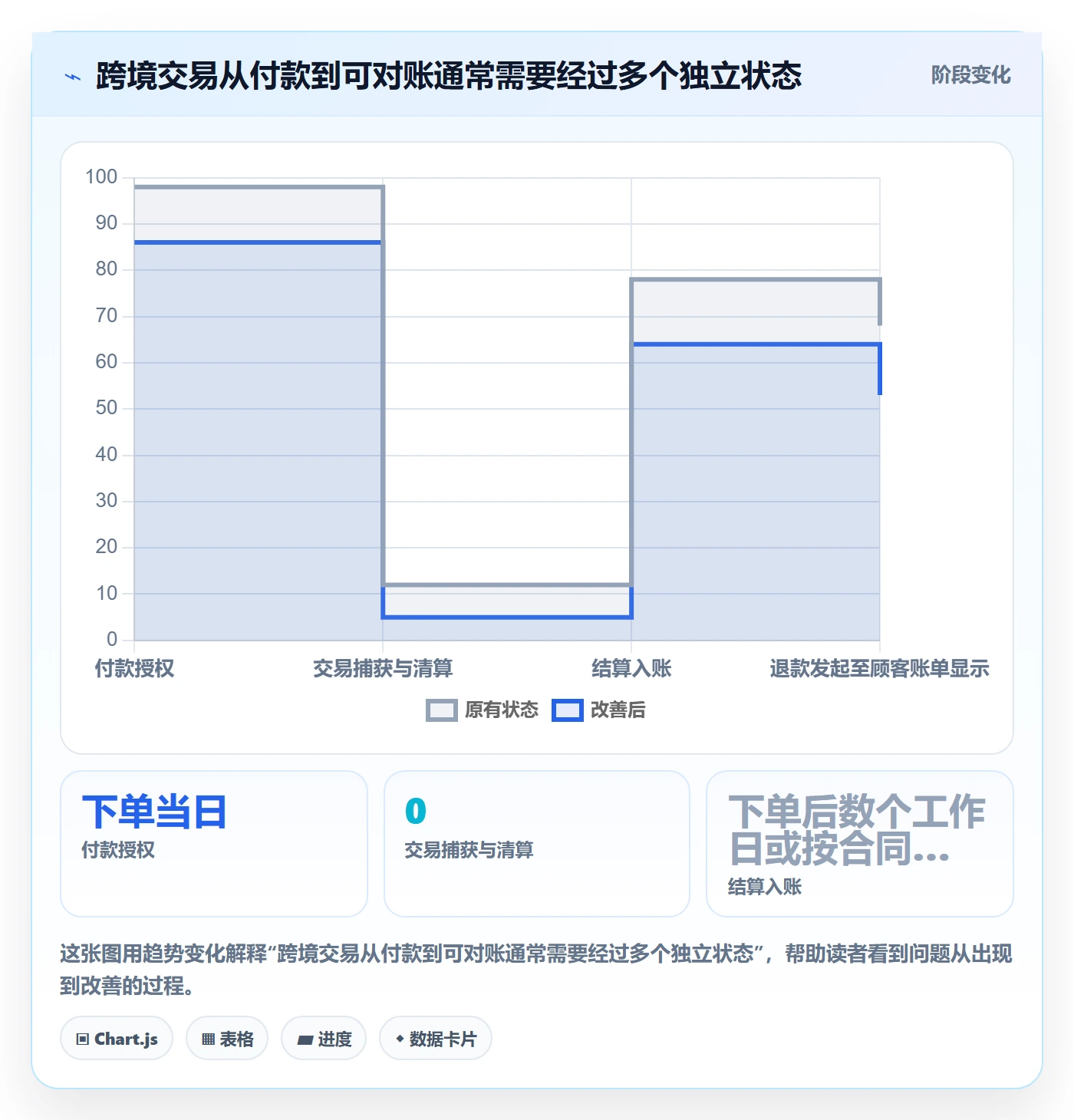Toggle the 改善后 legend swatch
1074x1120 pixels.
click(568, 710)
